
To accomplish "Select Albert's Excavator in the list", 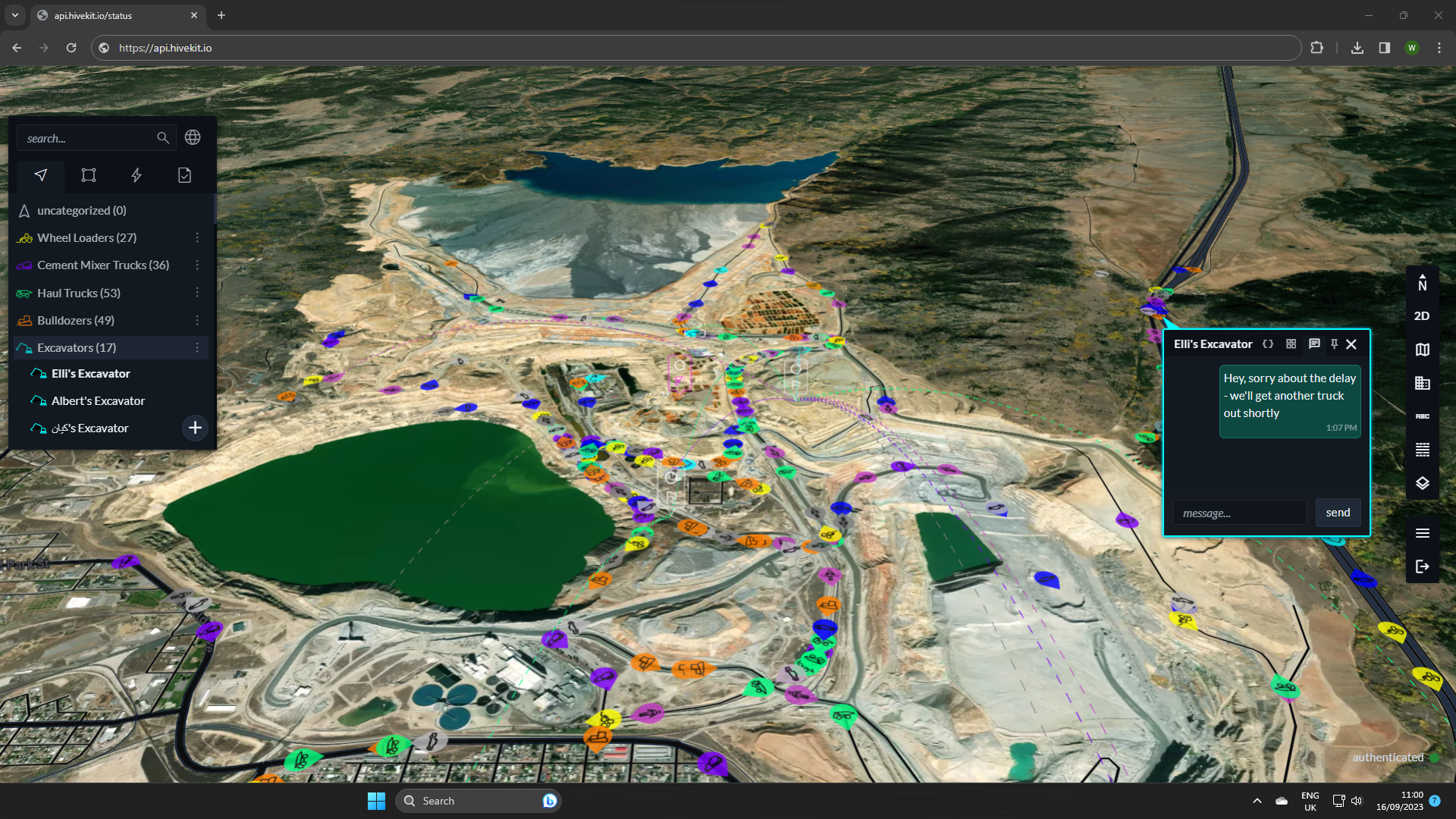I will [x=98, y=401].
